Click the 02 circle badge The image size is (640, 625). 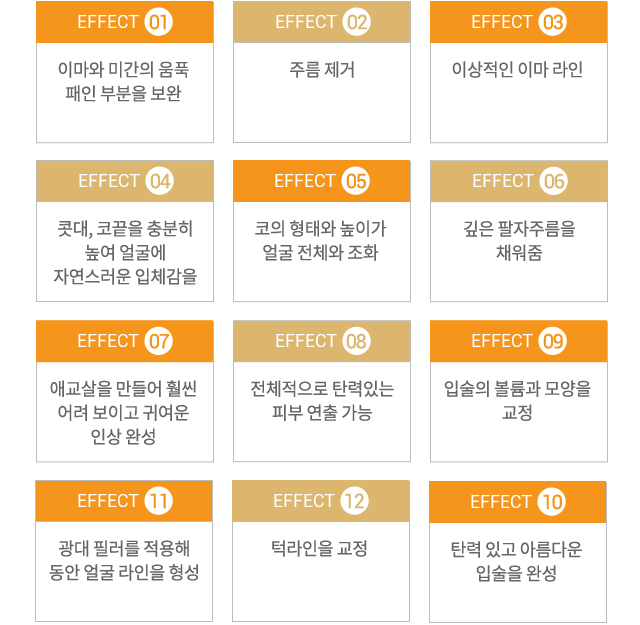pos(356,22)
